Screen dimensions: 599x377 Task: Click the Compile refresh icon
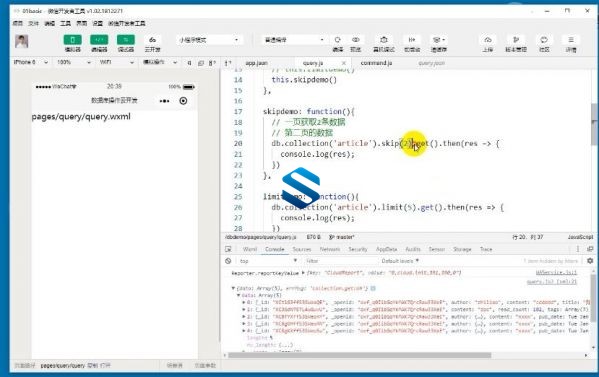pos(338,40)
